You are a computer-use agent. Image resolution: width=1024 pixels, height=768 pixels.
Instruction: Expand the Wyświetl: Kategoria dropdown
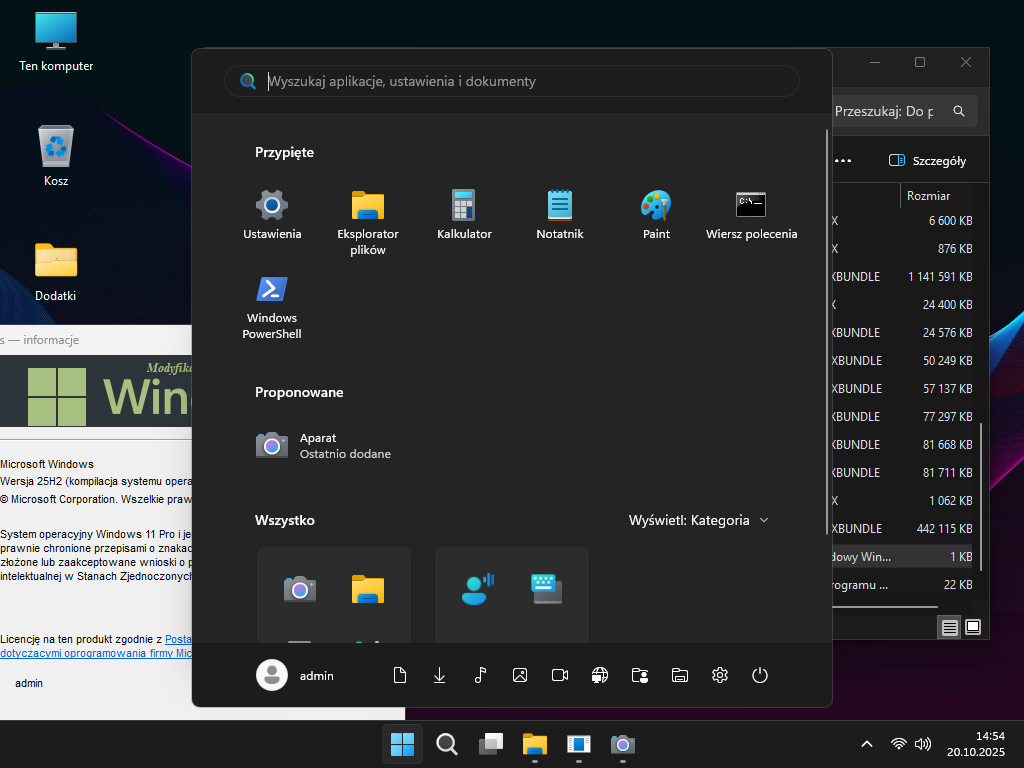[x=699, y=520]
